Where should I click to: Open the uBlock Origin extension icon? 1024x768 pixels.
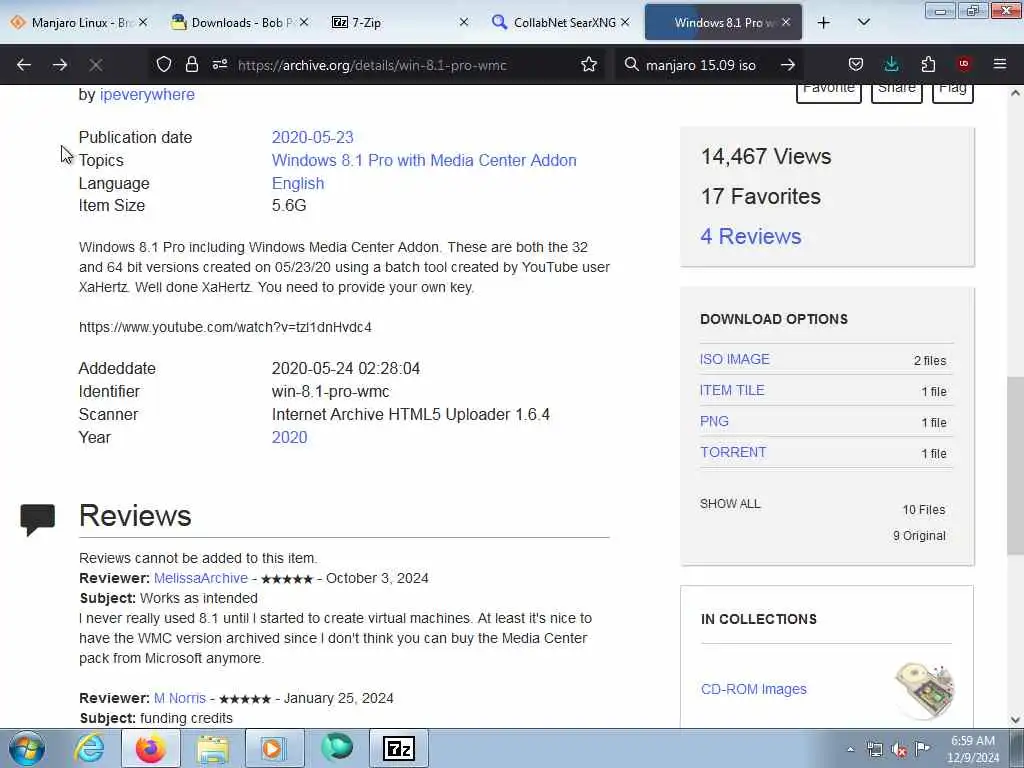(963, 64)
